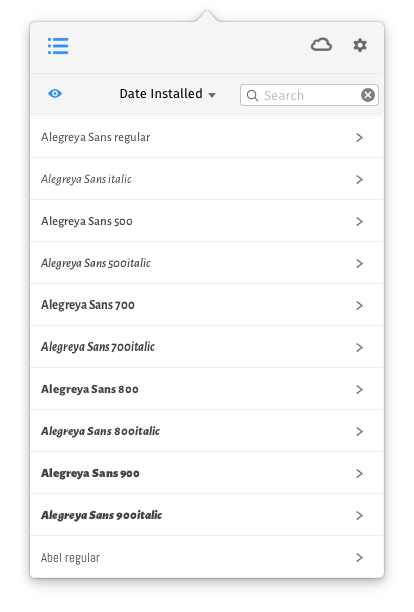Choose the Alegreya Sans 700 entry
Viewport: 414px width, 612px height.
[207, 305]
